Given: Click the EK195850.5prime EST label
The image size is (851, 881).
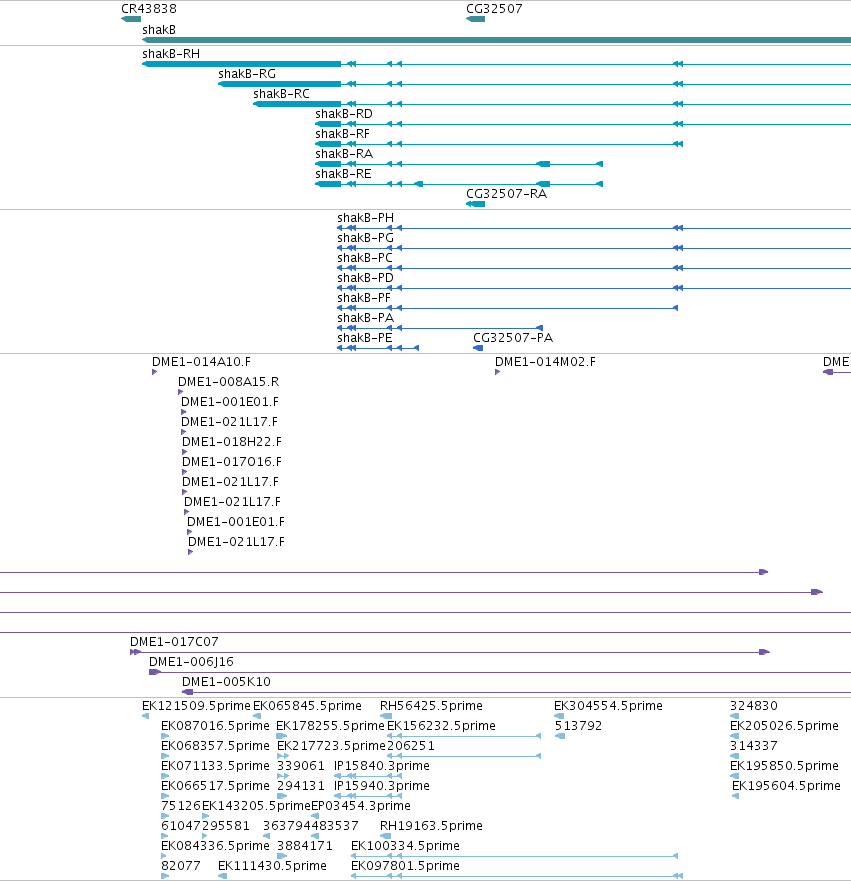Looking at the screenshot, I should click(784, 766).
